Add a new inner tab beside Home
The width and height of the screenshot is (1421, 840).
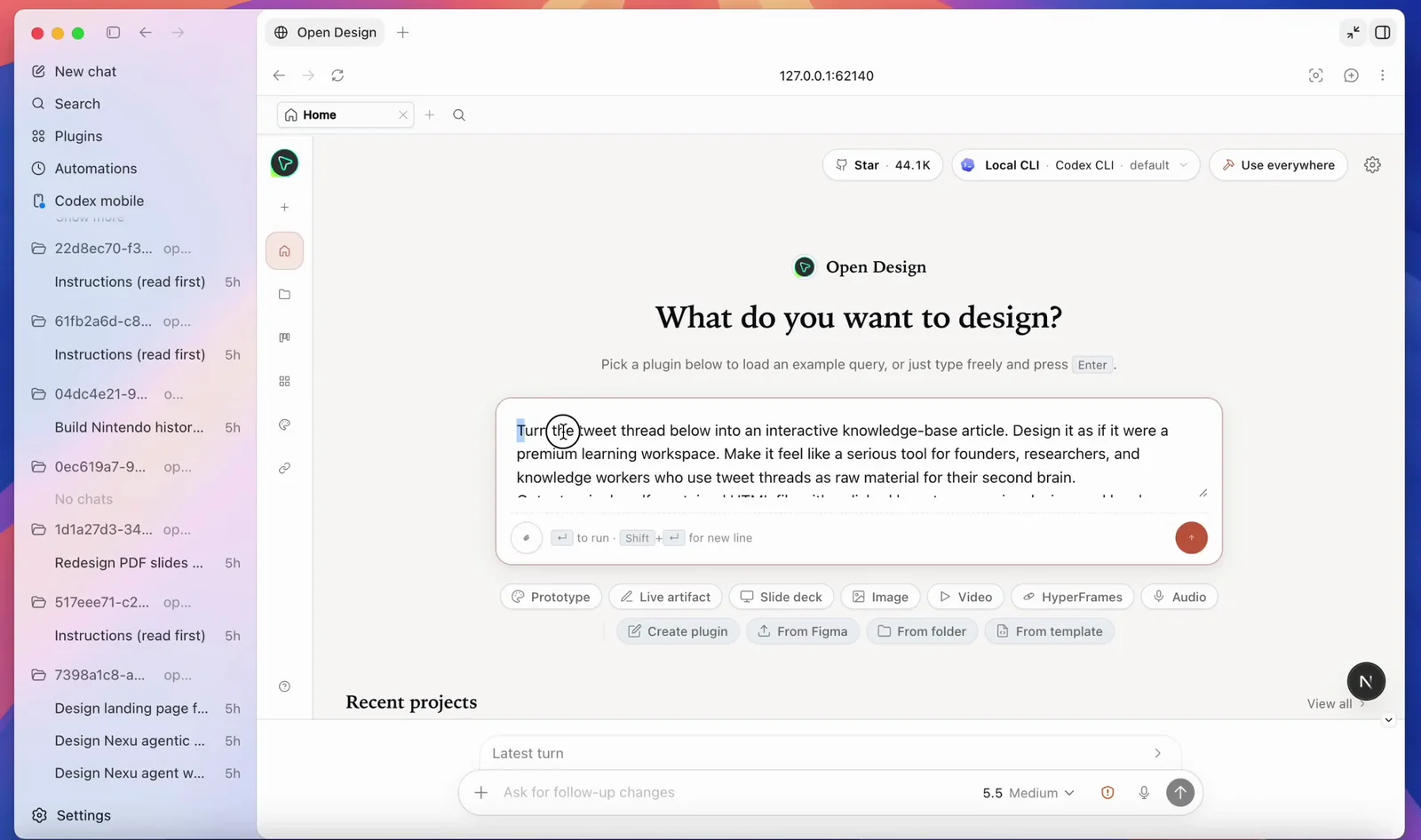point(430,115)
